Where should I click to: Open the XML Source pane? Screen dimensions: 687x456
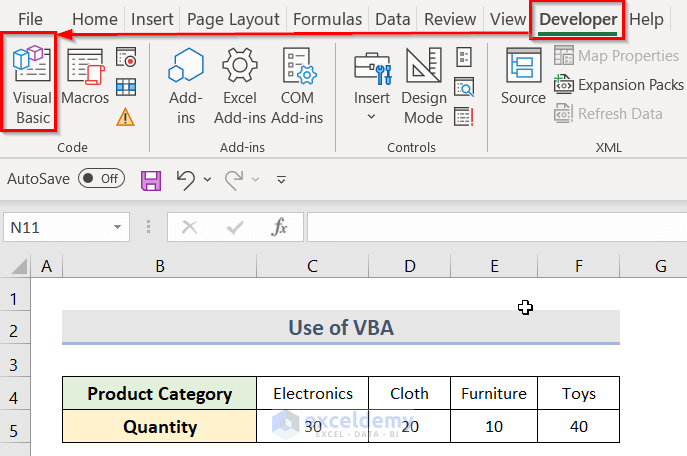tap(523, 77)
